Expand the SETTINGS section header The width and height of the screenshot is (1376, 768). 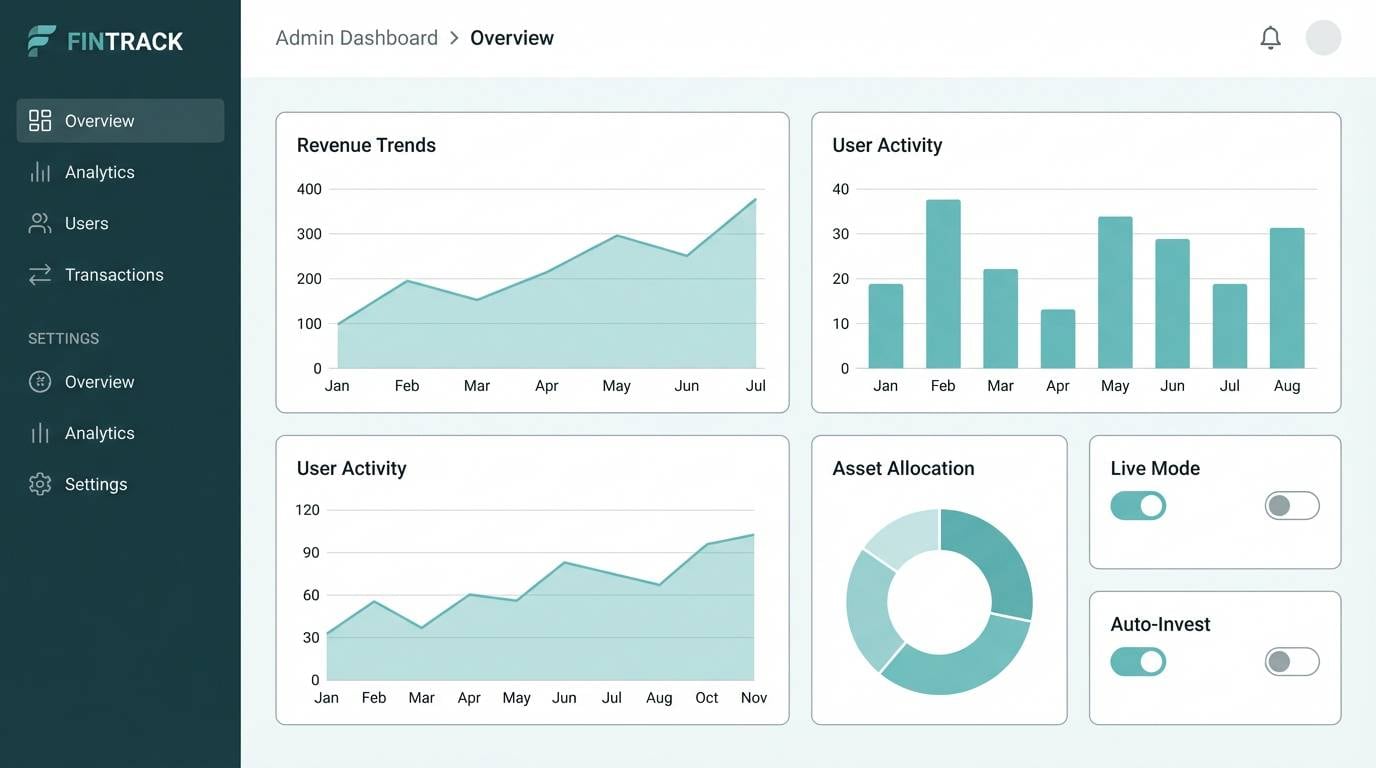(x=63, y=338)
